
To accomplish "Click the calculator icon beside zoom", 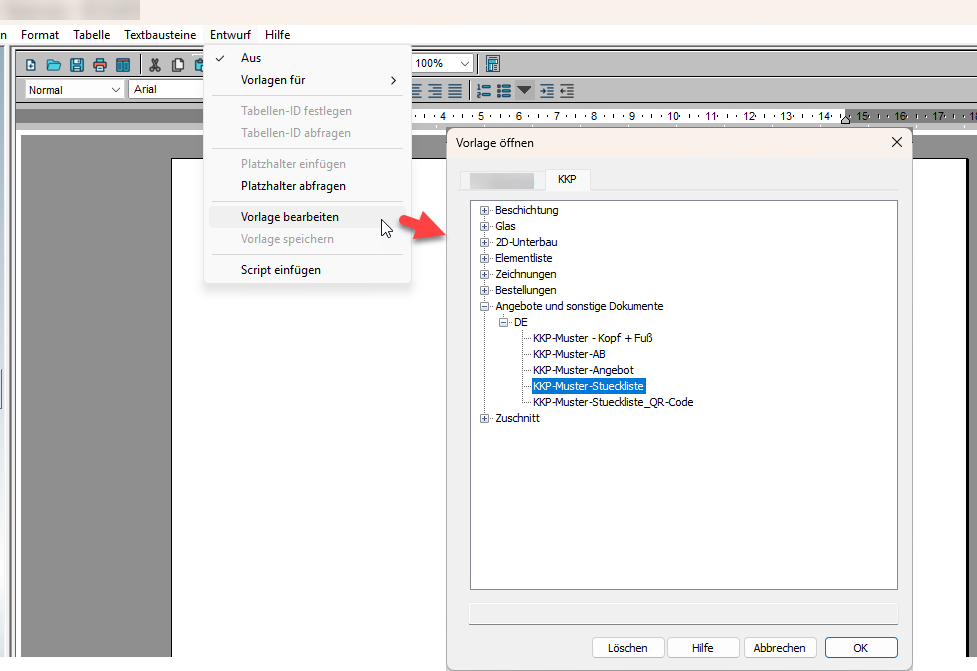I will click(493, 64).
